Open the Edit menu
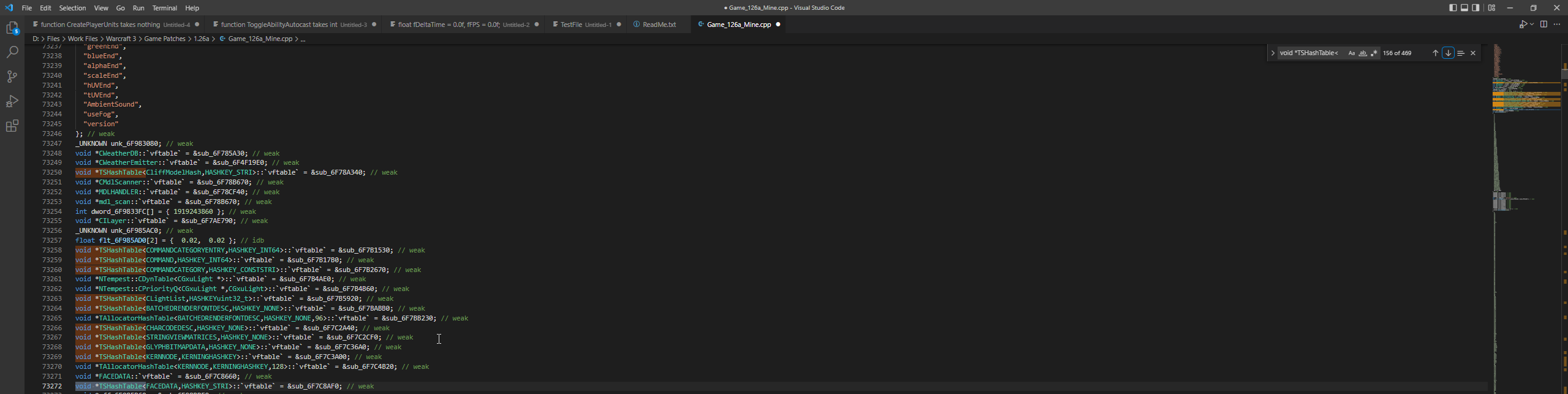This screenshot has height=394, width=1568. [x=46, y=8]
